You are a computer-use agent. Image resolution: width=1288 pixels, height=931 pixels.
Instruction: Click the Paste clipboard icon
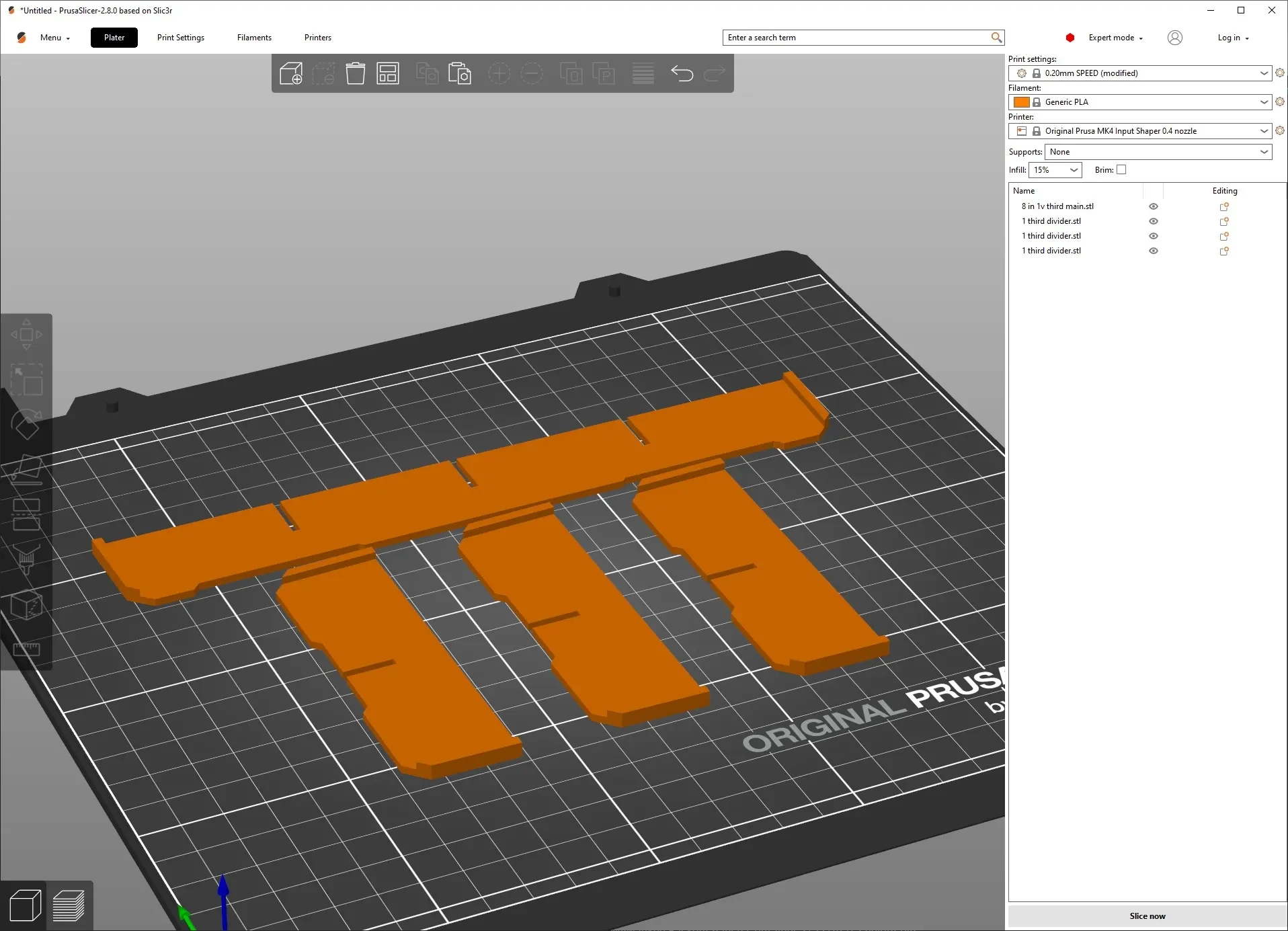(460, 73)
